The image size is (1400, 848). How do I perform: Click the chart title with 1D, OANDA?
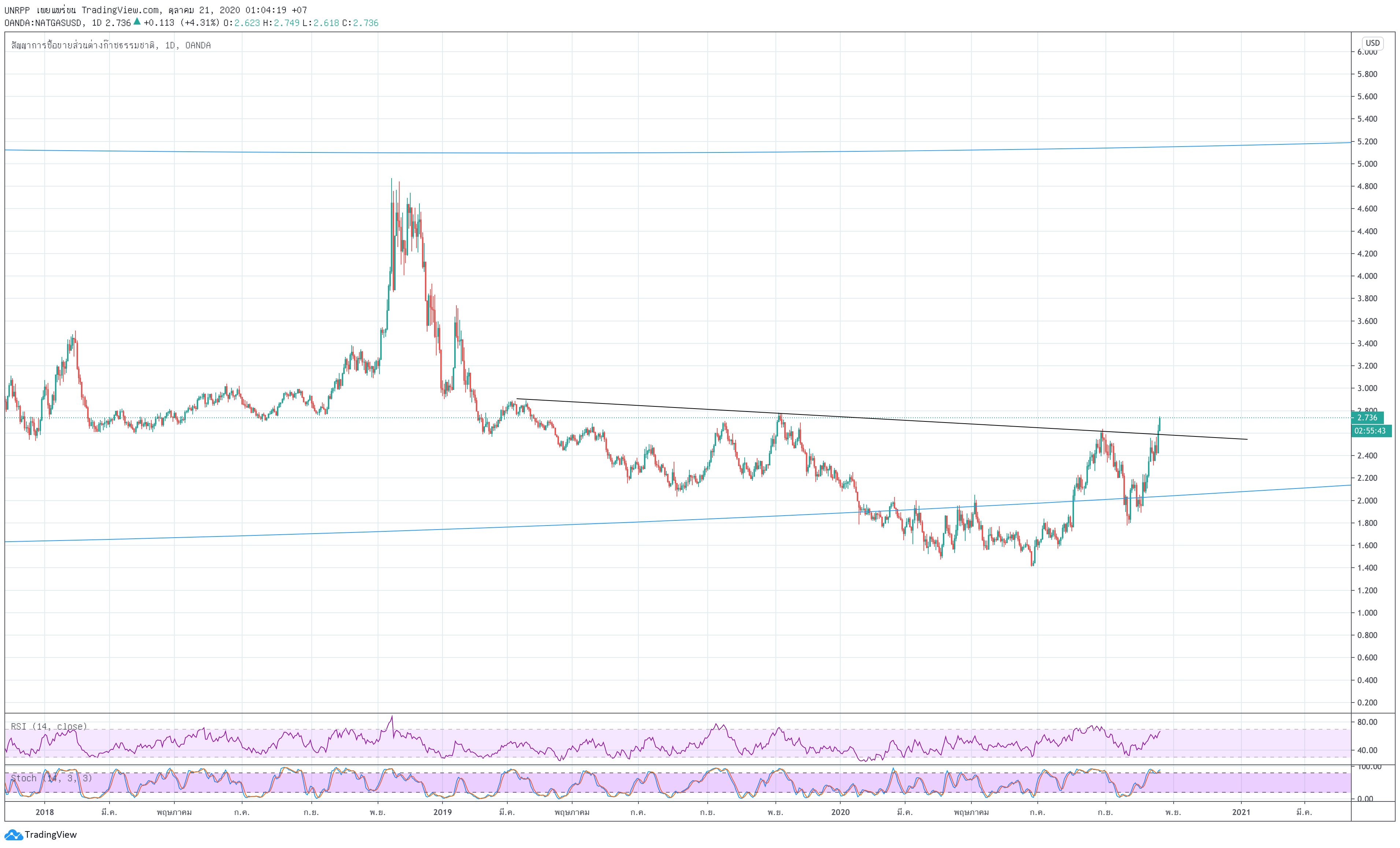(111, 45)
